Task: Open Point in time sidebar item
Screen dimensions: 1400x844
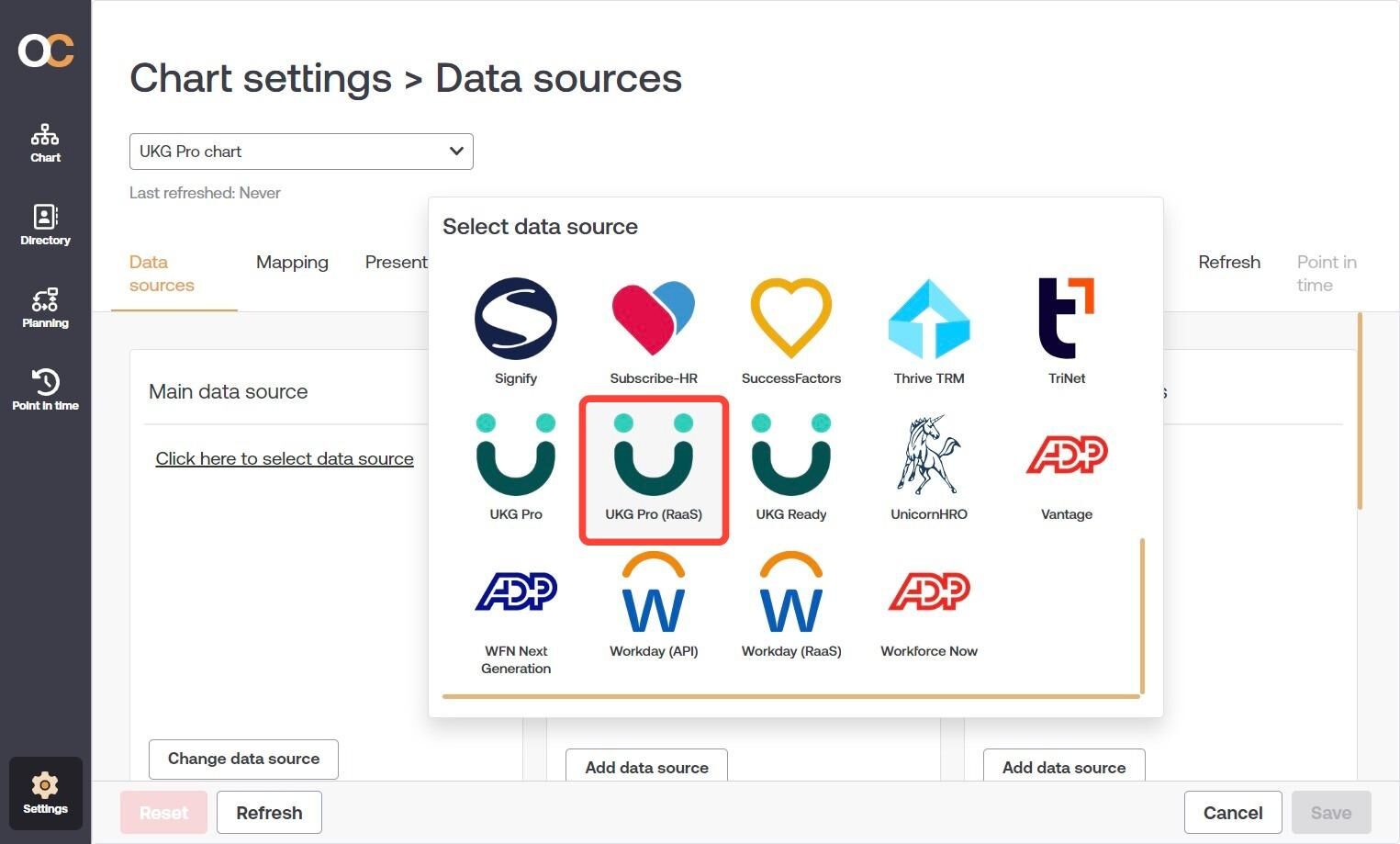Action: tap(45, 390)
